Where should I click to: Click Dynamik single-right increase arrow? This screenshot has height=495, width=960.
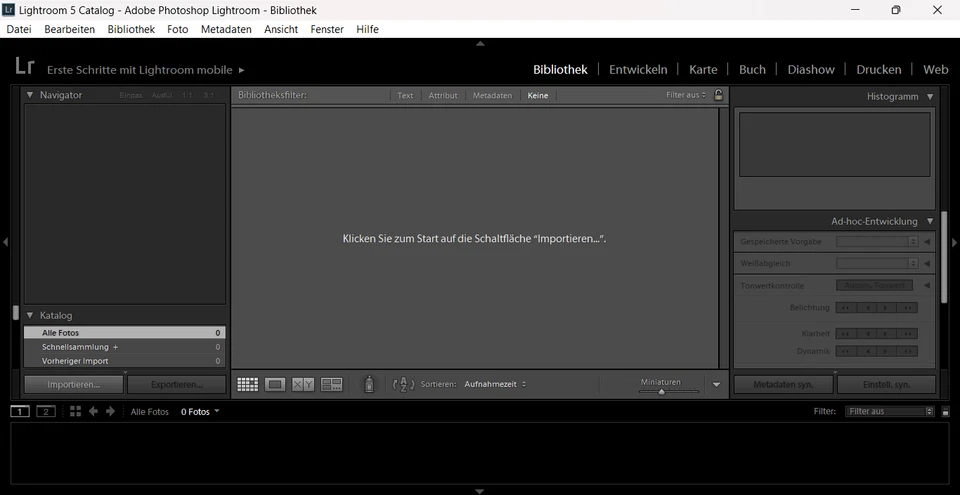click(887, 352)
